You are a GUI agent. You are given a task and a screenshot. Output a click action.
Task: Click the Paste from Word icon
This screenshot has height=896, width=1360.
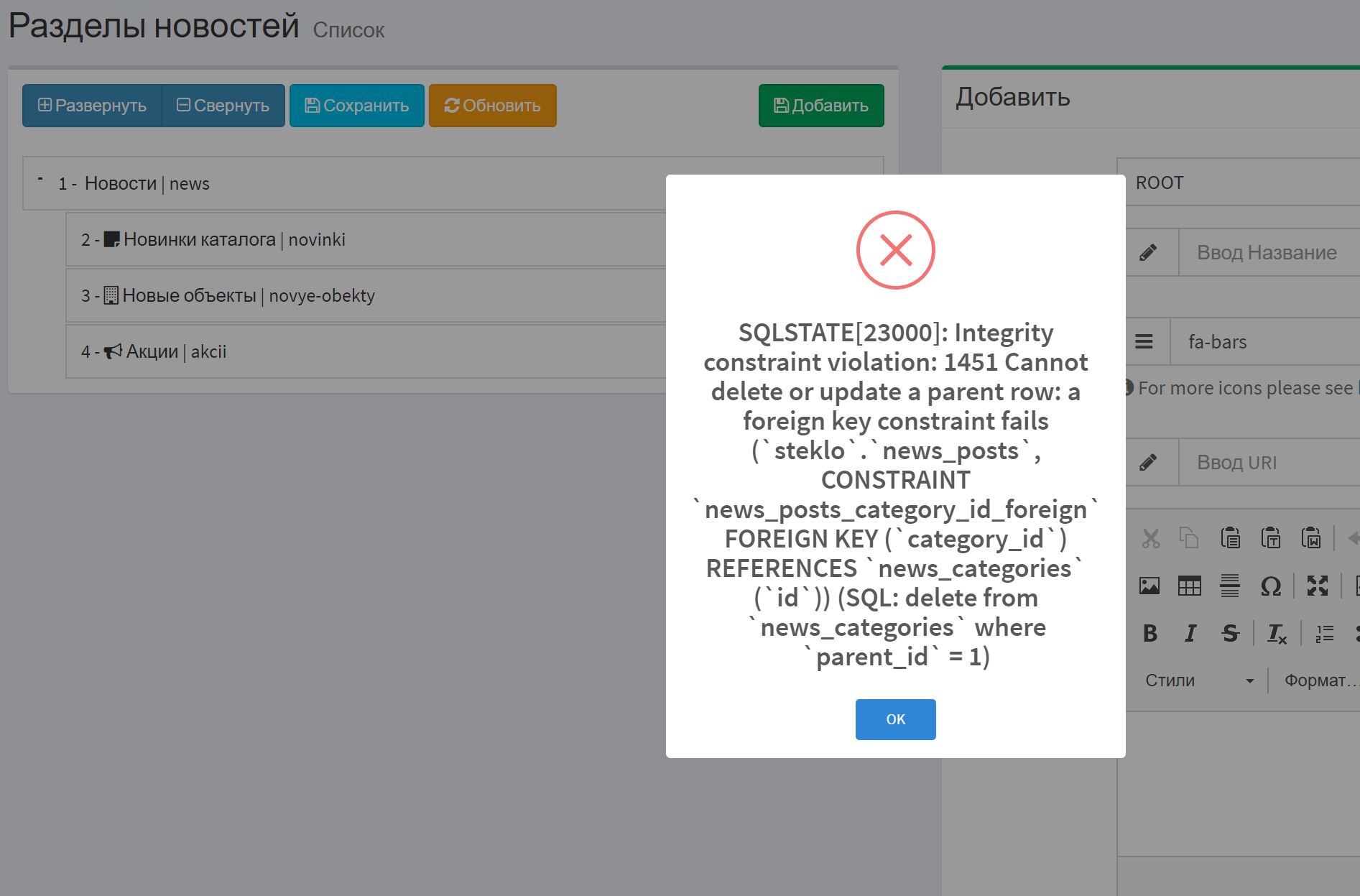click(x=1311, y=539)
